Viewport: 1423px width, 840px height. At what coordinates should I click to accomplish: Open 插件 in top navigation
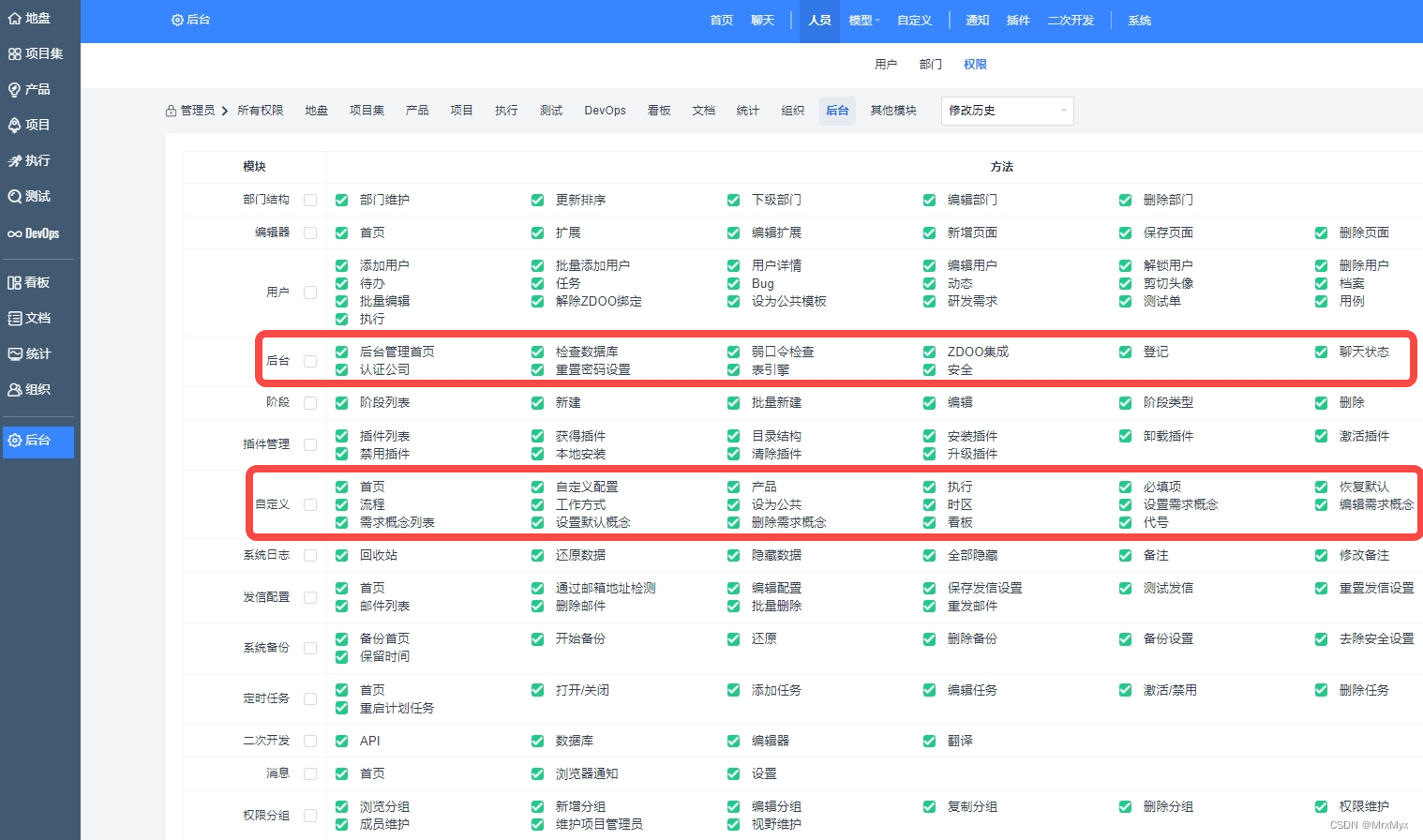tap(1018, 20)
